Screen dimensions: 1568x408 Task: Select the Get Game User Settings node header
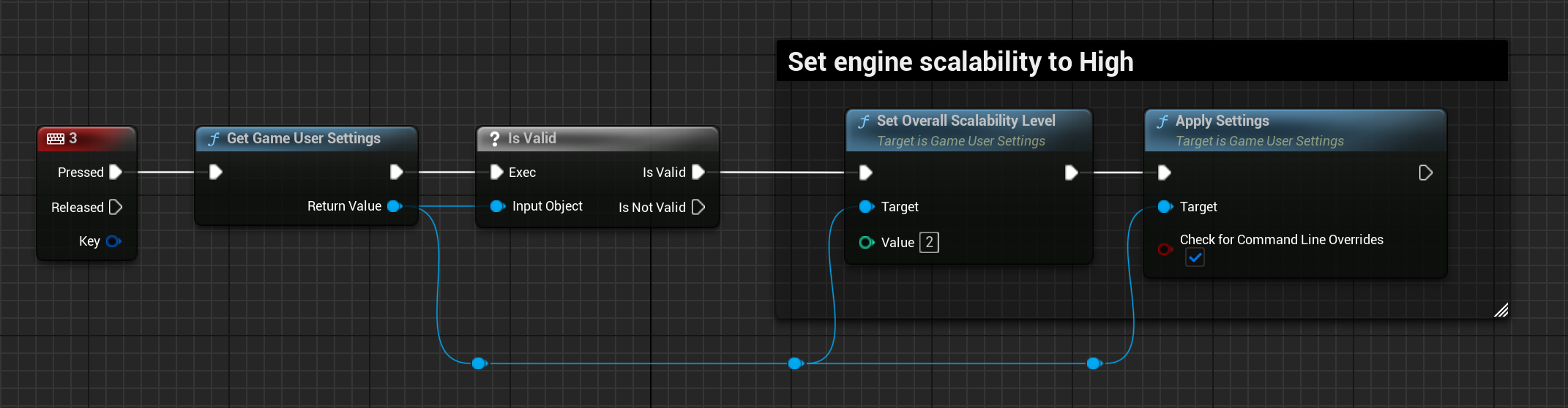307,139
